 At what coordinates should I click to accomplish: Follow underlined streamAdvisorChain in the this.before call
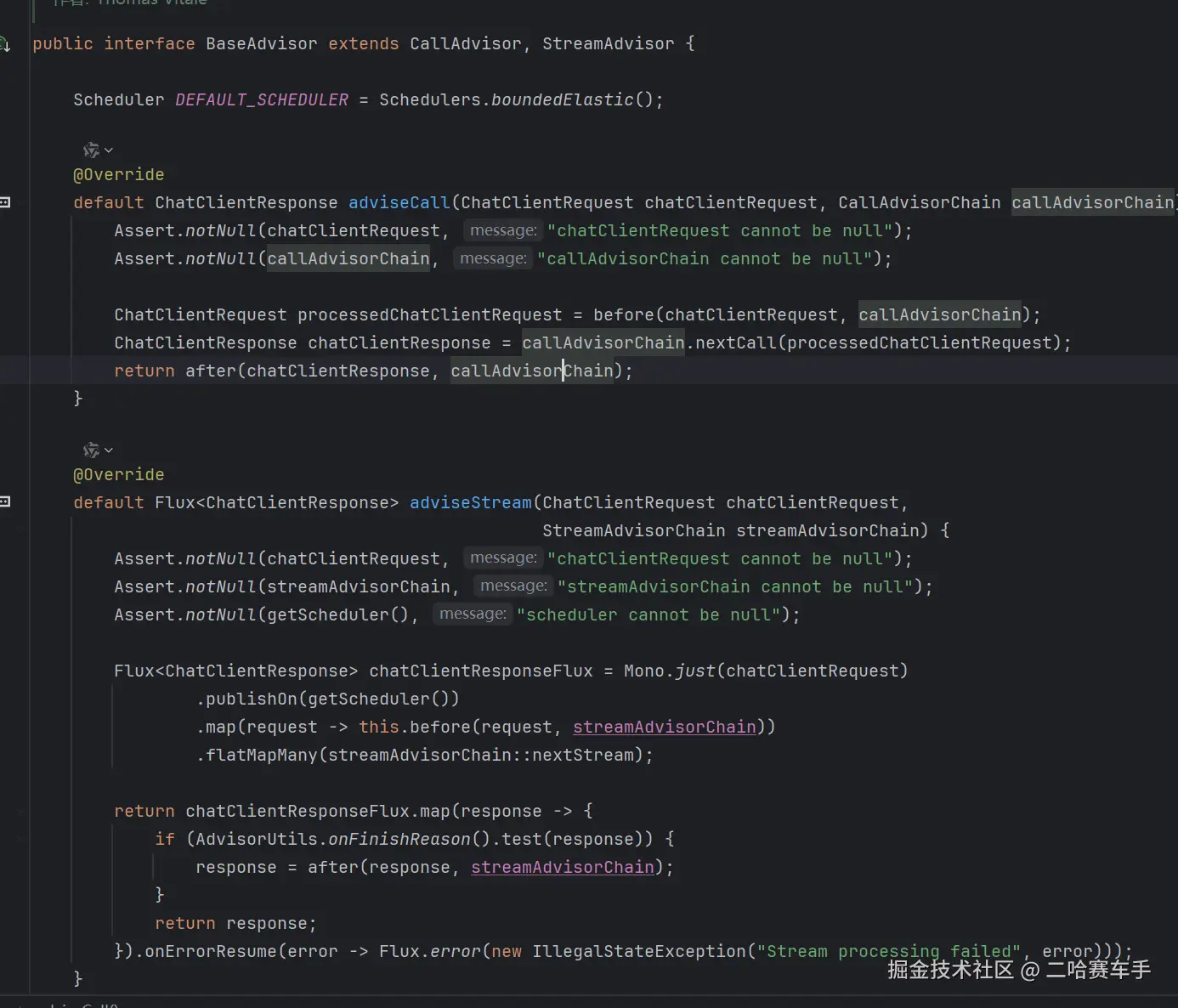(665, 727)
